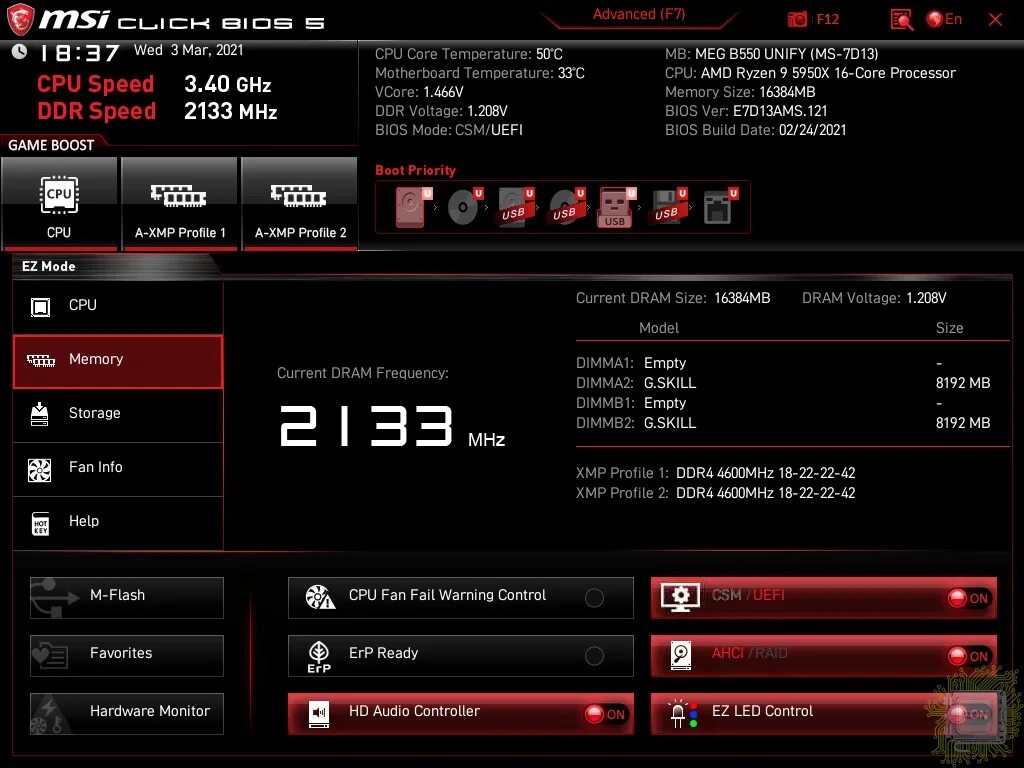Select the USB floppy boot device icon

pyautogui.click(x=668, y=207)
